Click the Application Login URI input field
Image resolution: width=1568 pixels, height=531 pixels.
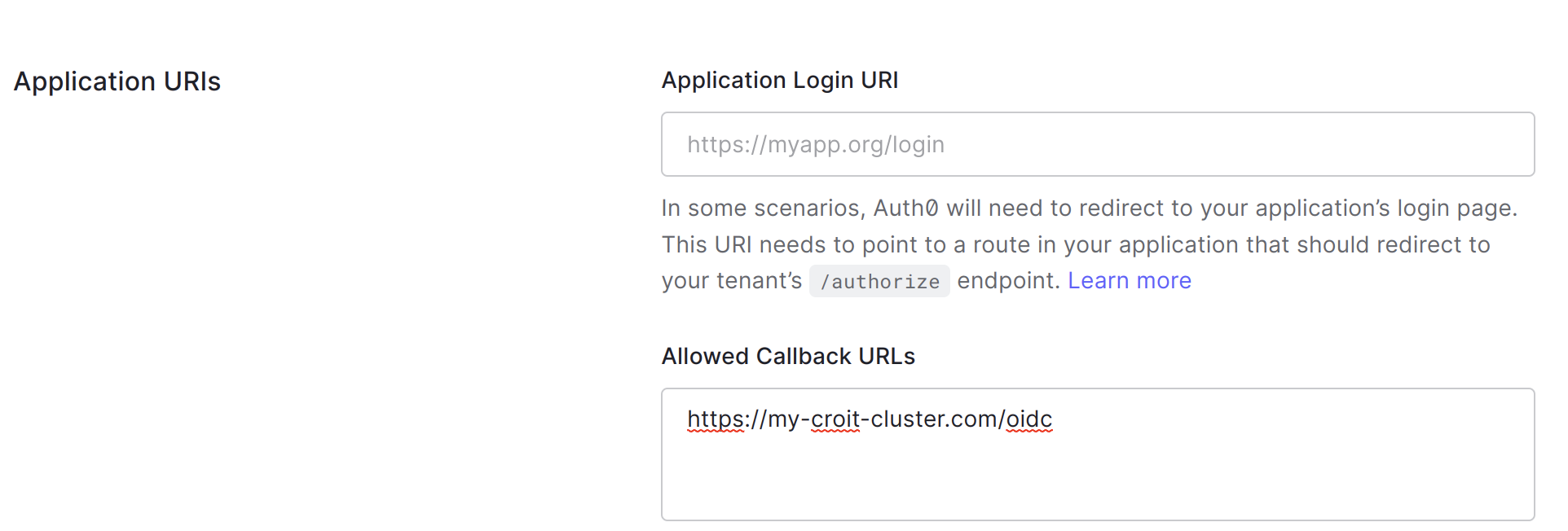pos(1096,144)
